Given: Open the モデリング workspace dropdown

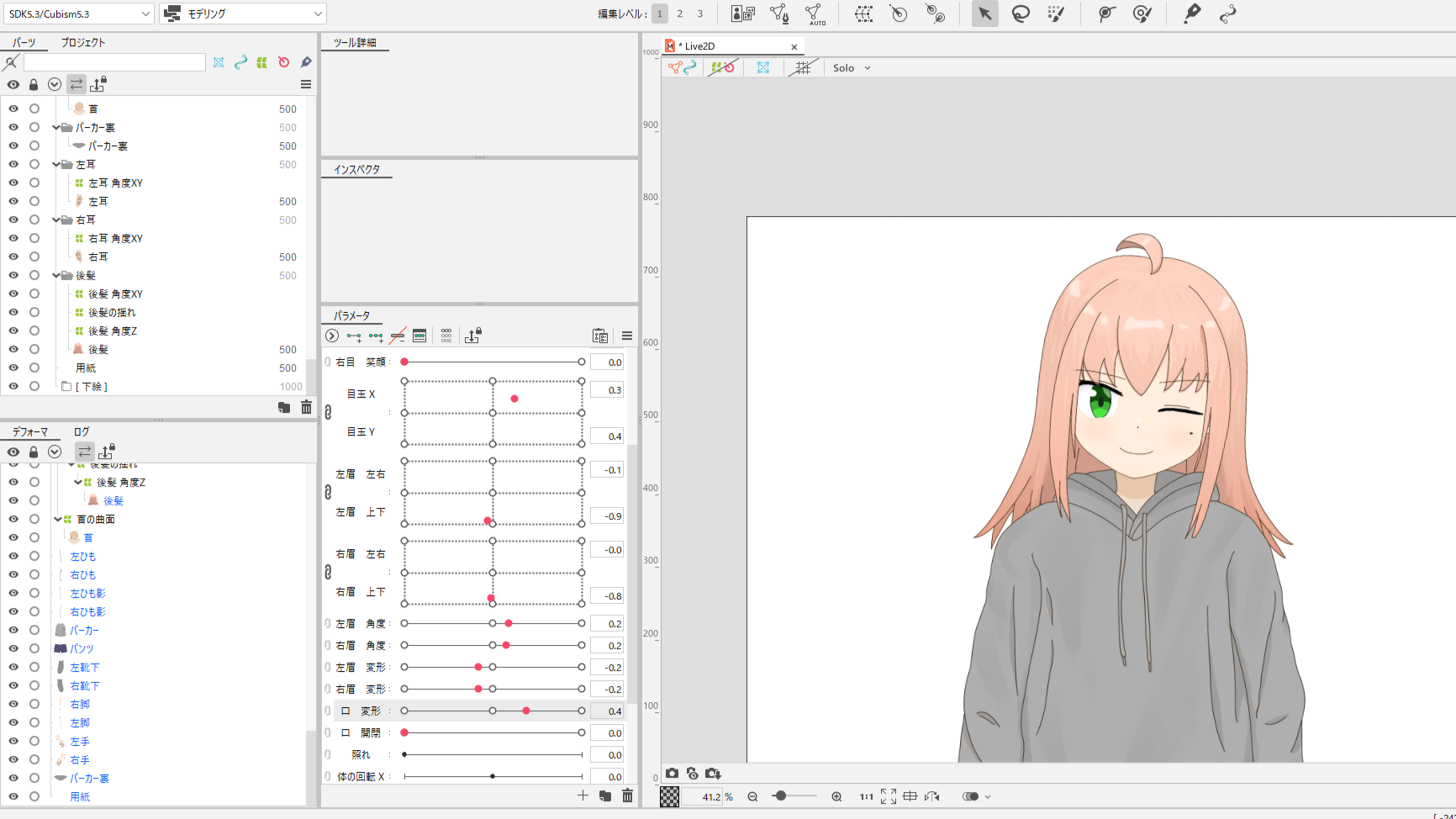Looking at the screenshot, I should click(243, 13).
